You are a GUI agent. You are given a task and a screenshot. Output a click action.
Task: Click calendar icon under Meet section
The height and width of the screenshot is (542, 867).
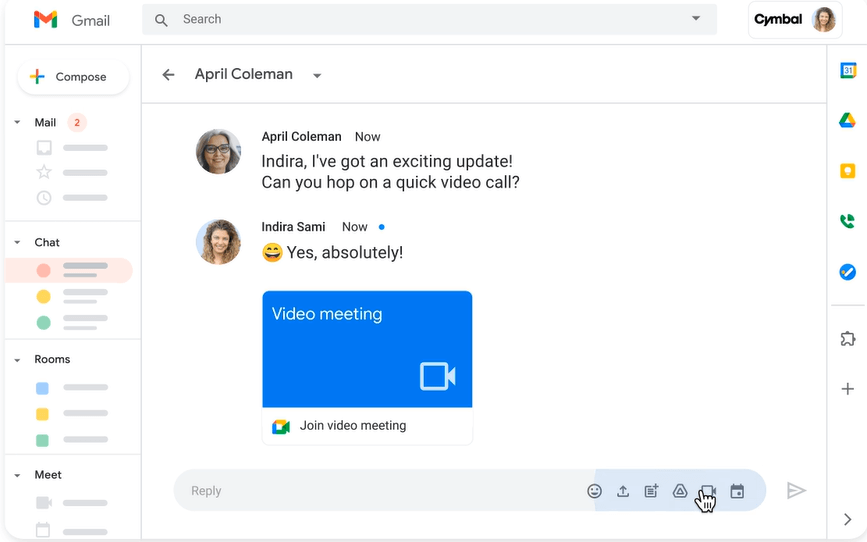[43, 529]
